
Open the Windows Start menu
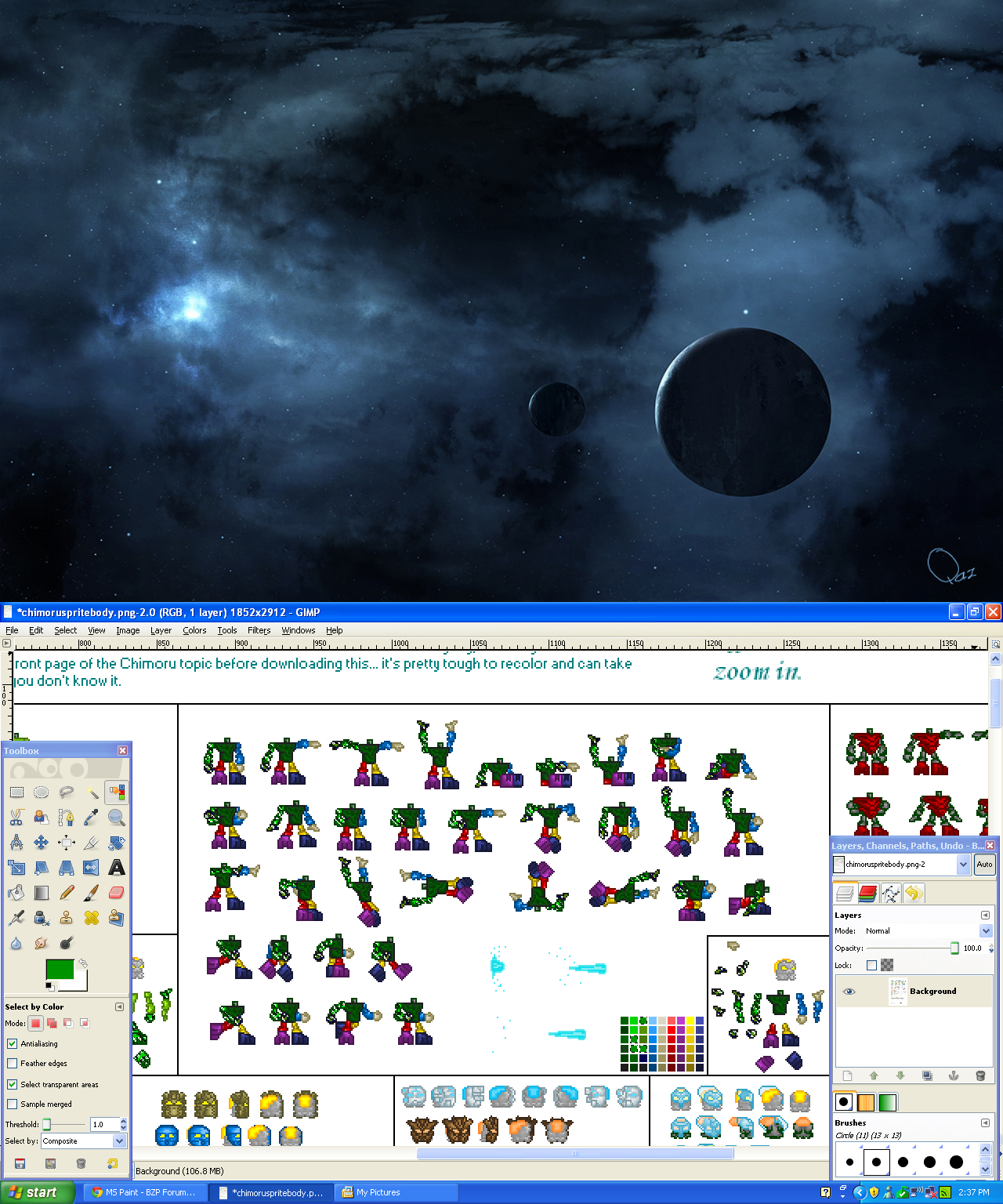click(x=38, y=1192)
